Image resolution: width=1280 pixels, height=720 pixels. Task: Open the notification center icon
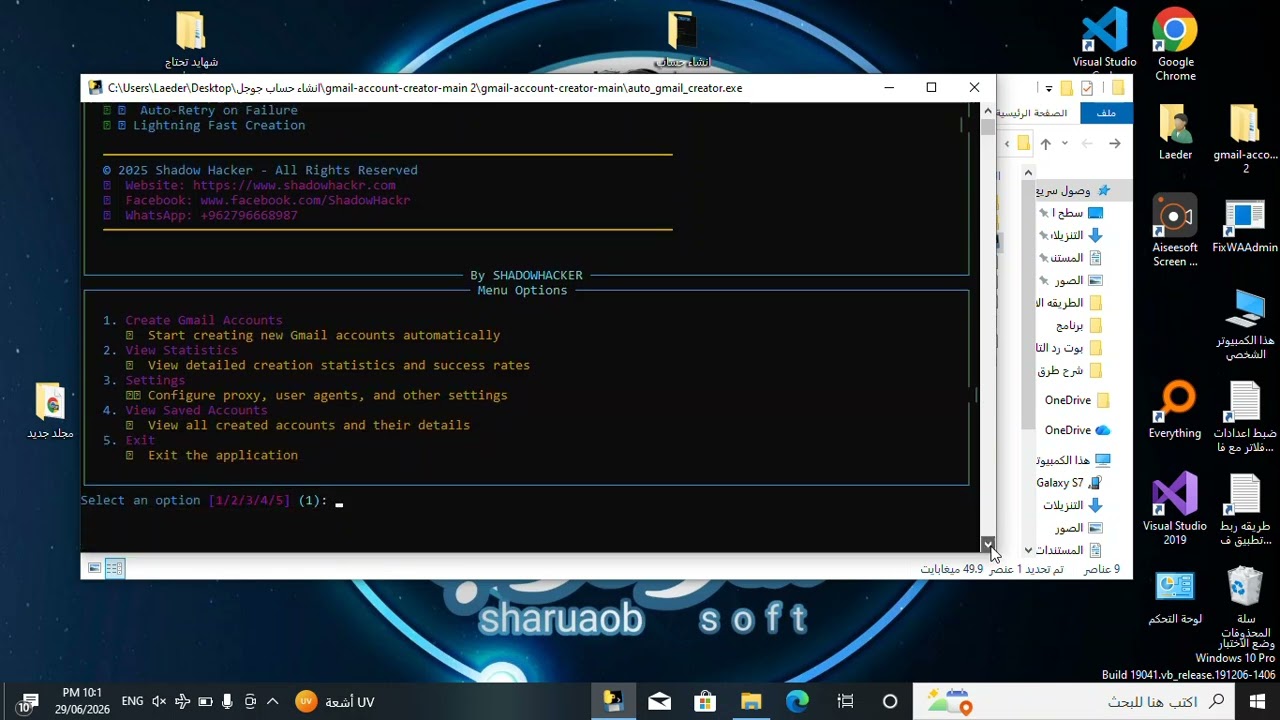pos(27,702)
